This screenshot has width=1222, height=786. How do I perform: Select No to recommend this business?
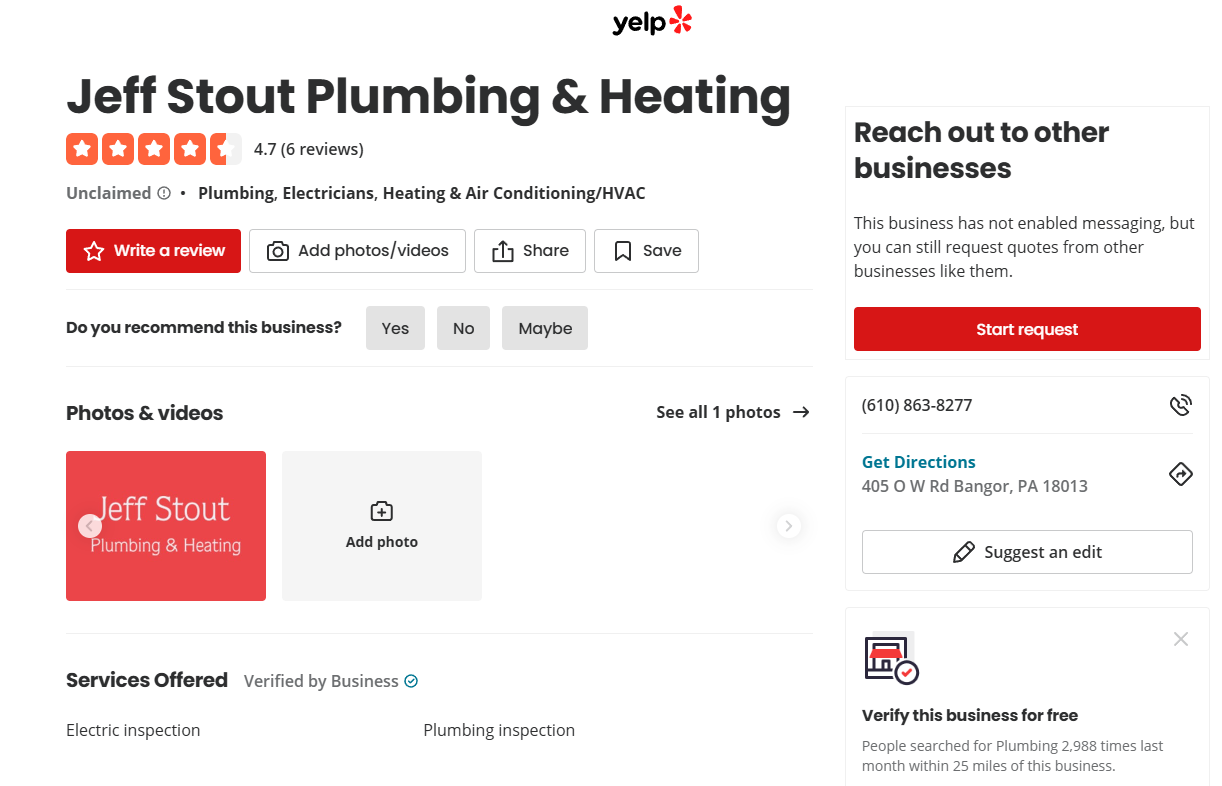point(463,328)
